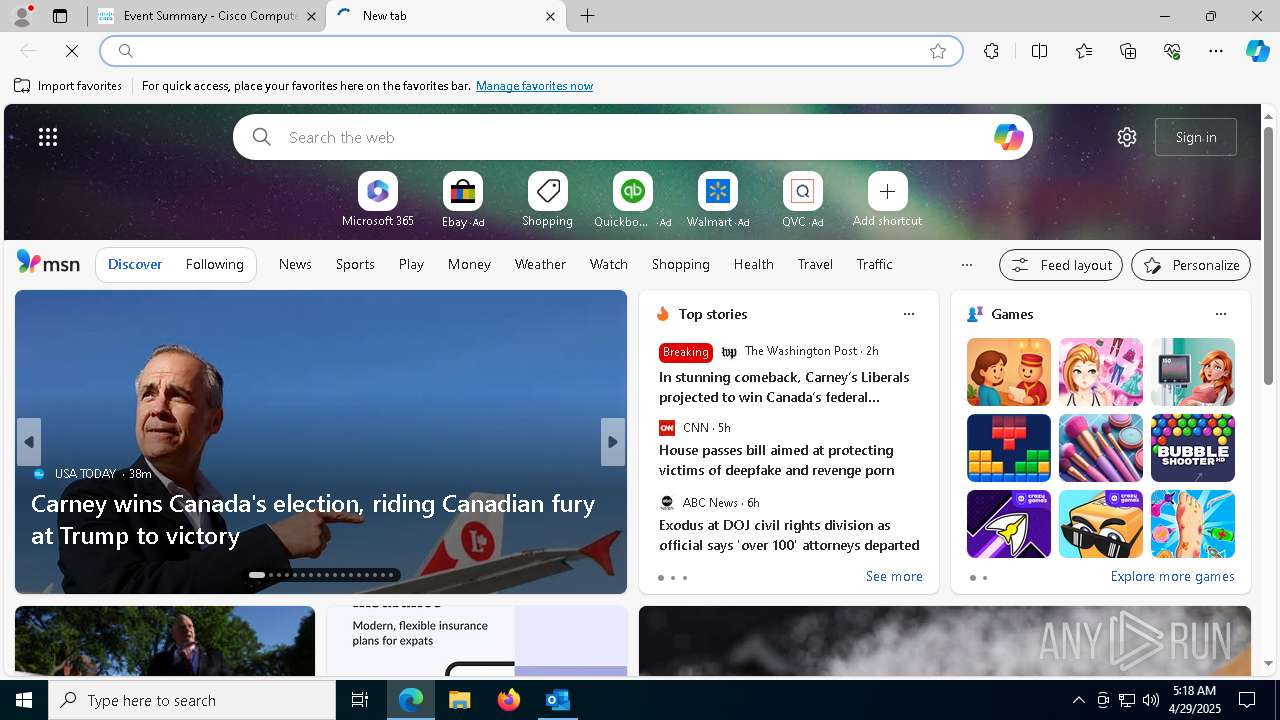1280x720 pixels.
Task: Show previous carousel story arrow
Action: pos(29,442)
